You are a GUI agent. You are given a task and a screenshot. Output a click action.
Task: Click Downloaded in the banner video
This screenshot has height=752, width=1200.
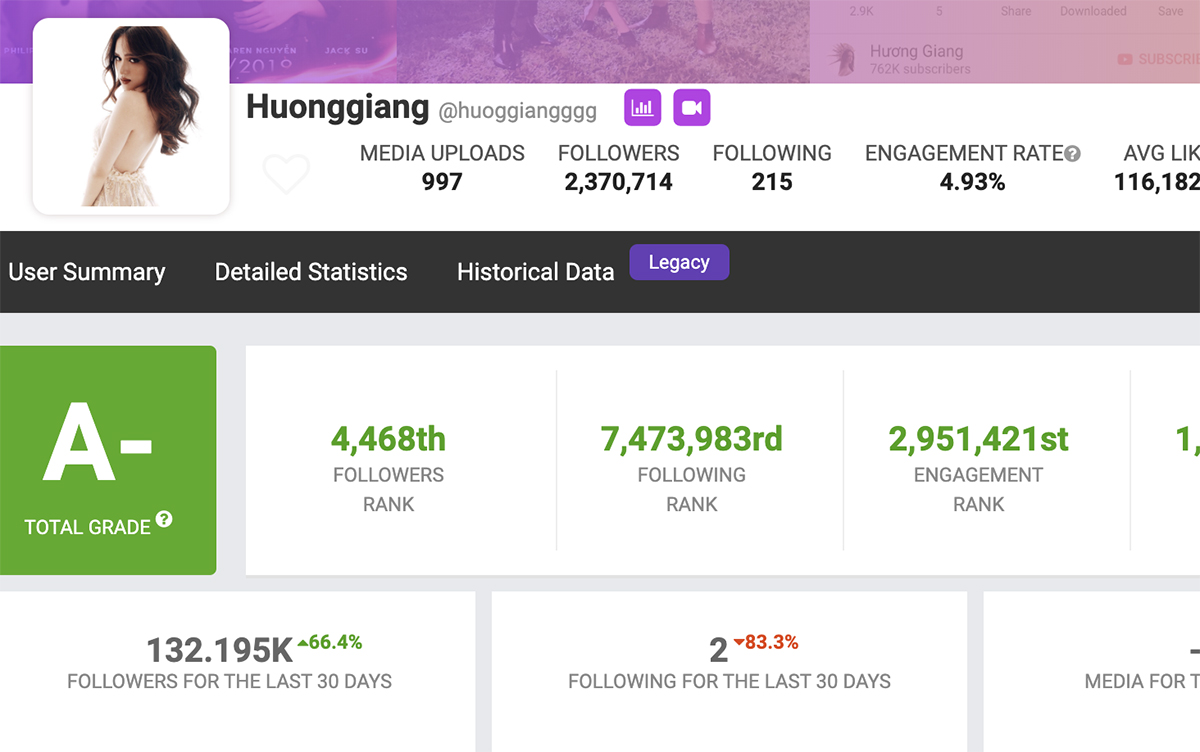[x=1093, y=11]
